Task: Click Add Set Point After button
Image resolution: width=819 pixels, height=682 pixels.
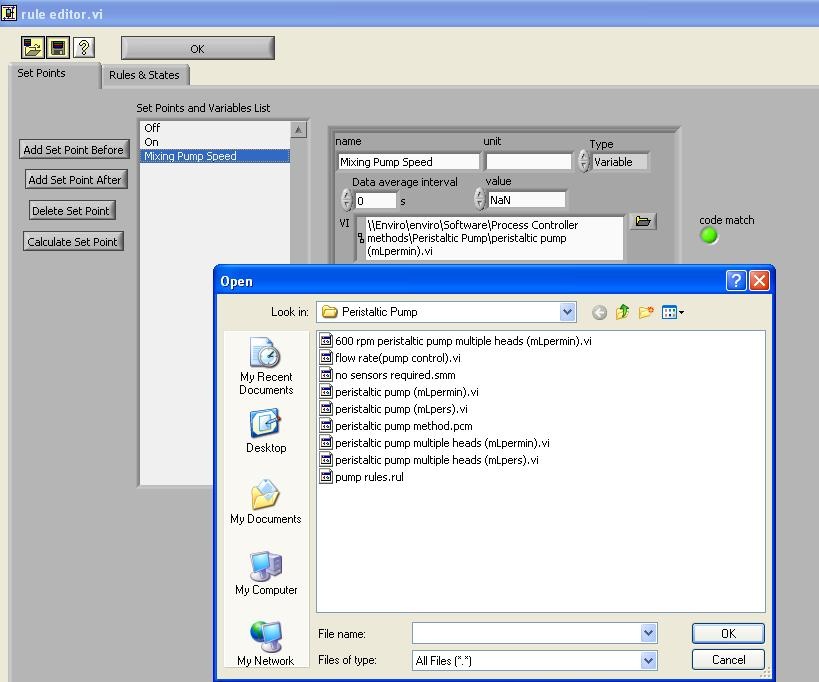Action: coord(75,180)
